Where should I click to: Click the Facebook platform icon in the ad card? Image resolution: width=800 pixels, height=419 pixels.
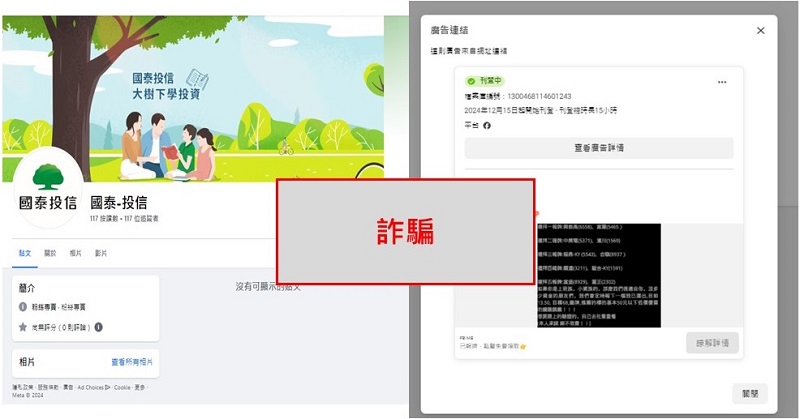click(487, 126)
